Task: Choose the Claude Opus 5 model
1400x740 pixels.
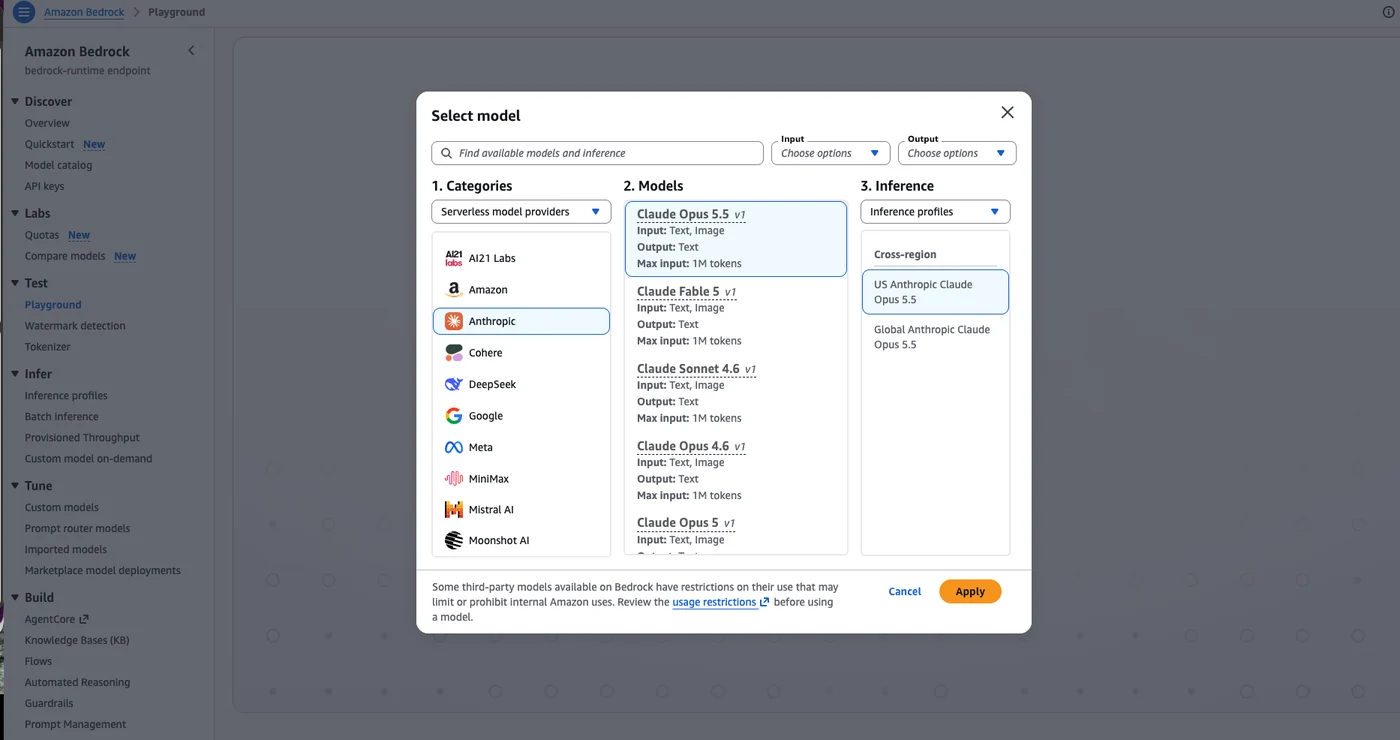Action: tap(736, 533)
